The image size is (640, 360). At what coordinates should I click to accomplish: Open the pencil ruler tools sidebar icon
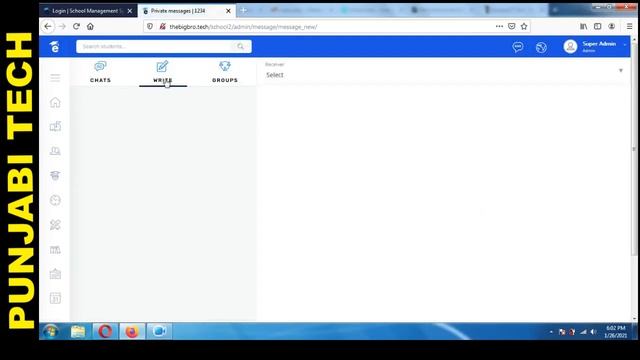(x=55, y=224)
